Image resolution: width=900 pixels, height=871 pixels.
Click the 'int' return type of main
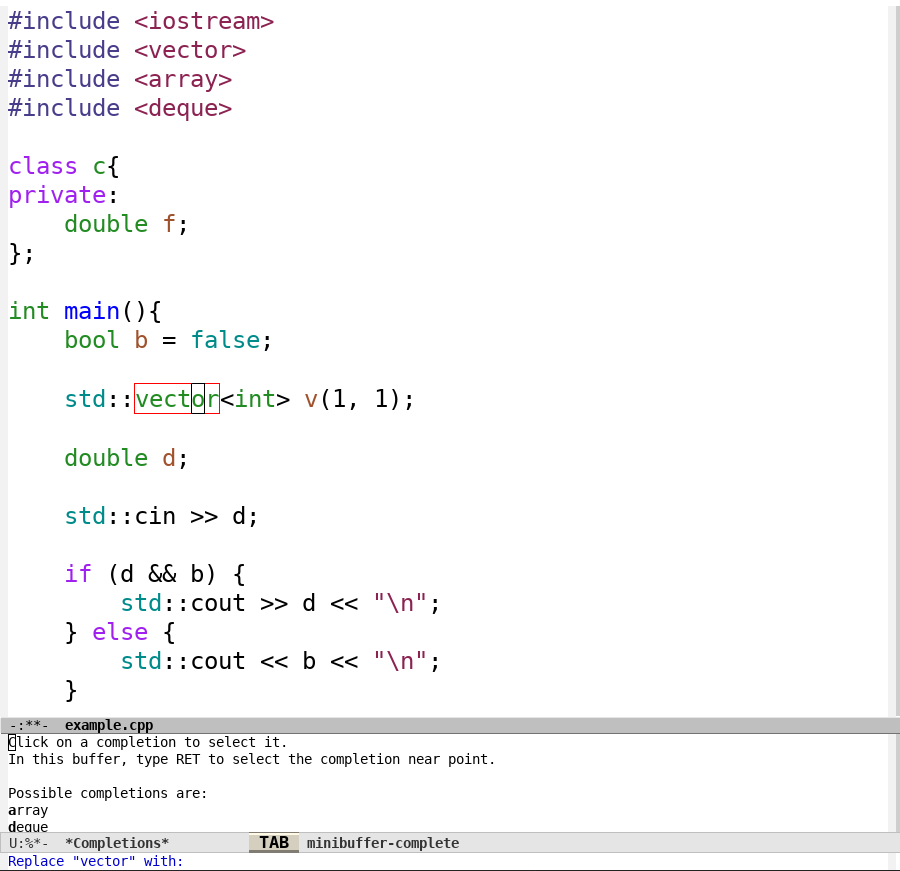tap(29, 311)
